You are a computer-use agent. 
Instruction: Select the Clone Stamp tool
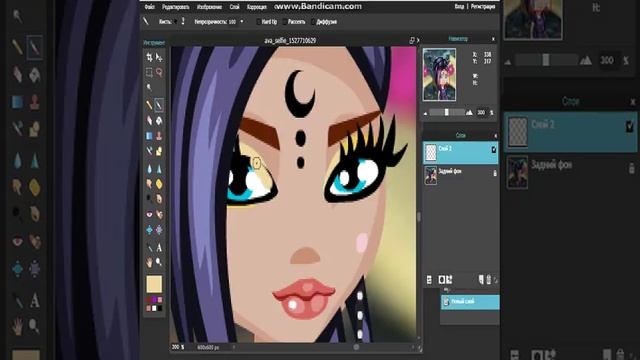coord(159,135)
